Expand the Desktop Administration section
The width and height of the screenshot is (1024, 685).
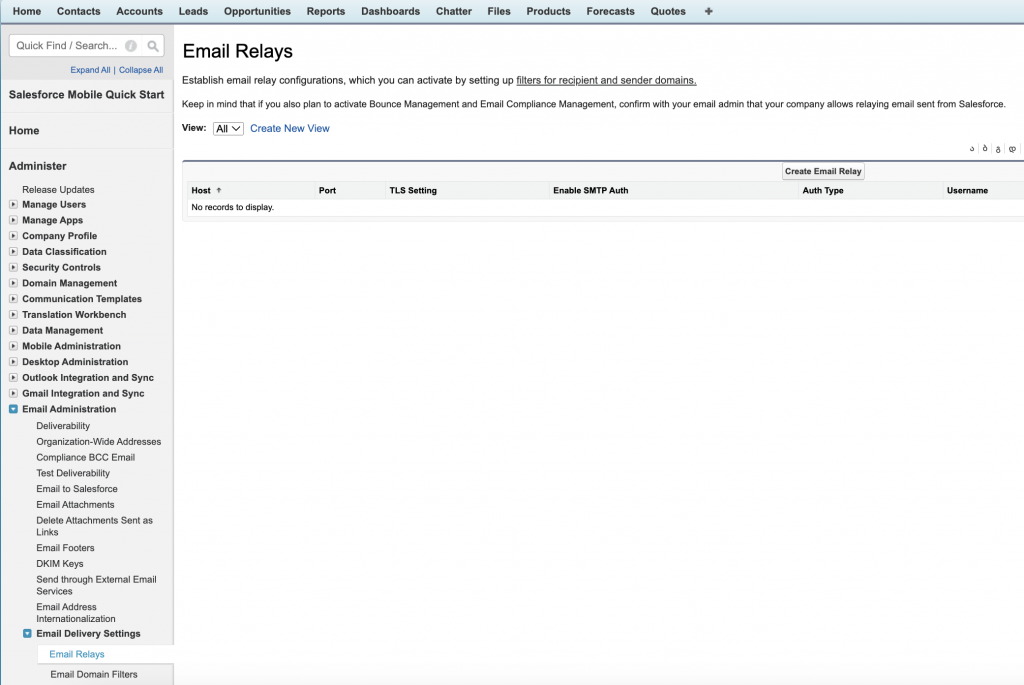point(13,362)
